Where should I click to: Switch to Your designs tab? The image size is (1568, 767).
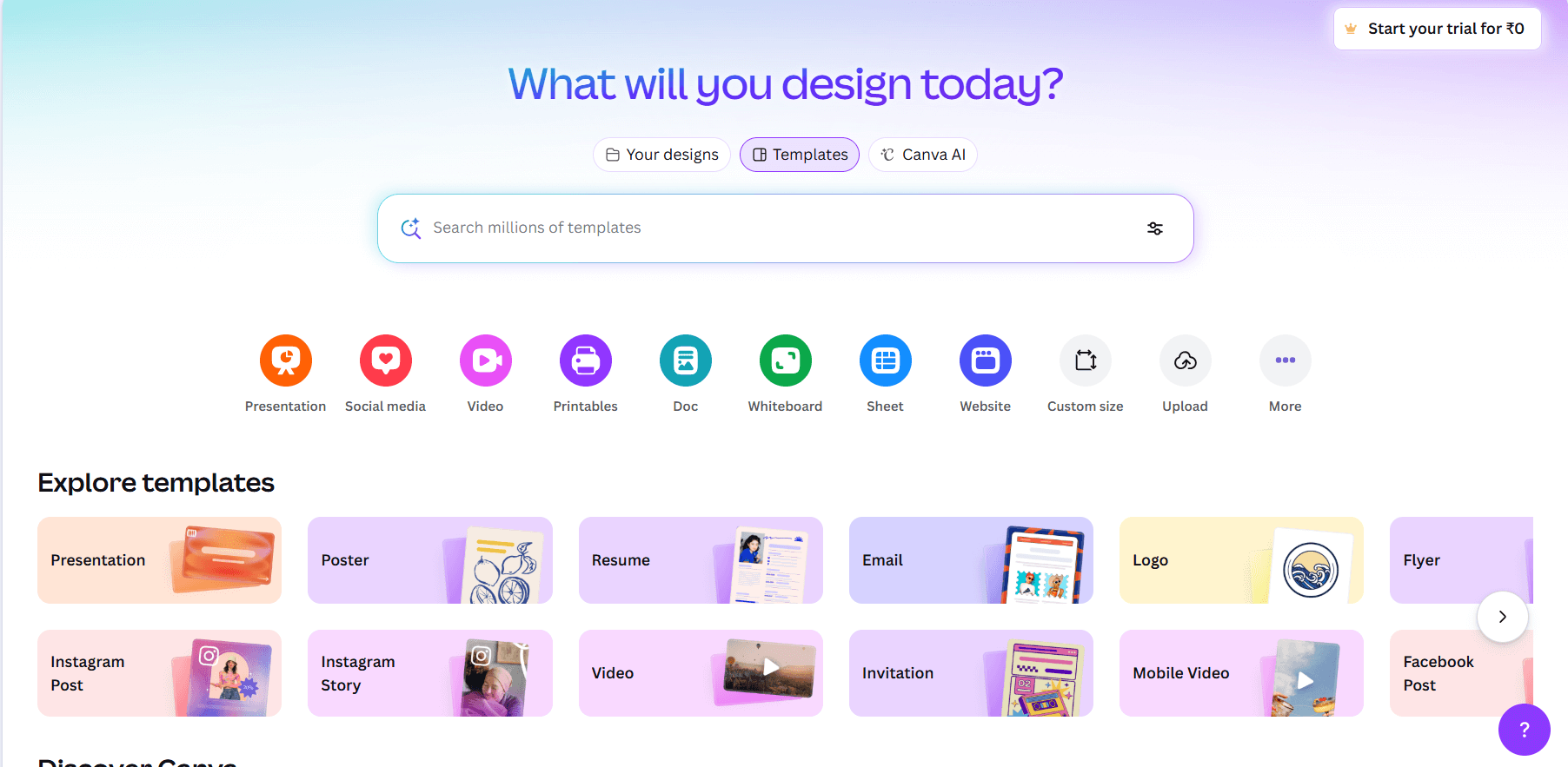661,155
